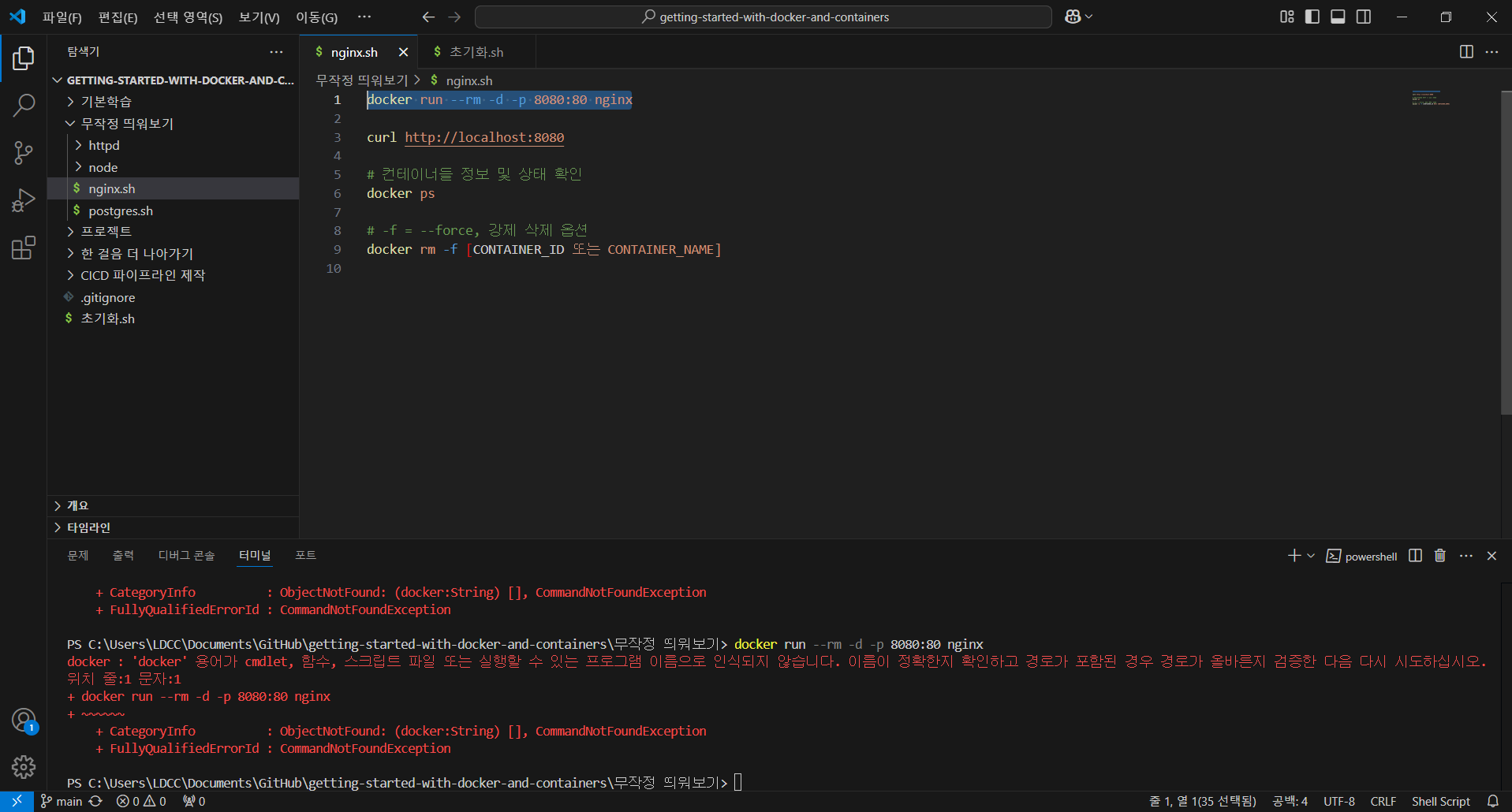Viewport: 1512px width, 812px height.
Task: Collapse the GETTING-STARTED-WITH-DOCKER workspace root folder
Action: point(173,80)
